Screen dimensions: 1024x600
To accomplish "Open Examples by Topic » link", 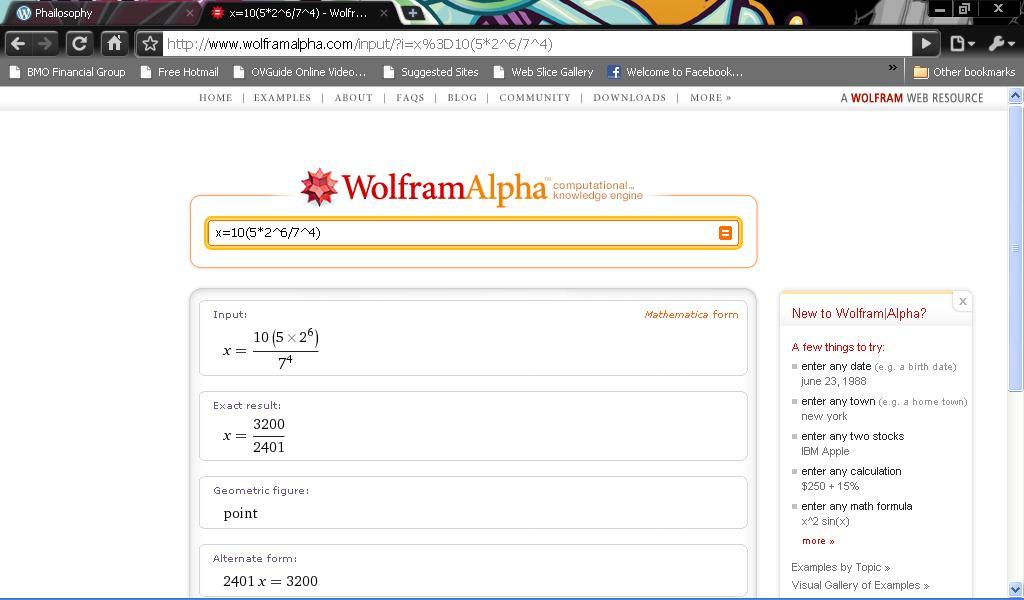I will (840, 567).
